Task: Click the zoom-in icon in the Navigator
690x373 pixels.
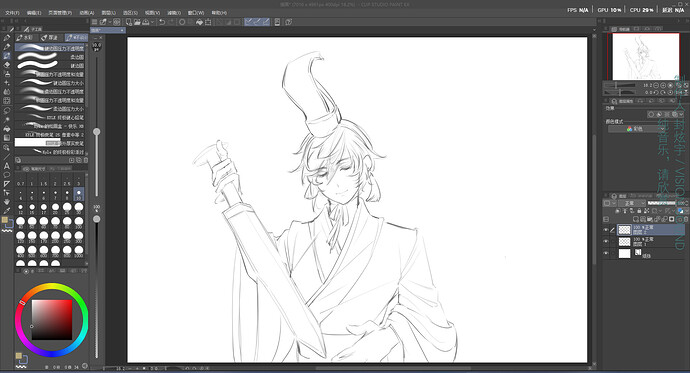Action: point(663,85)
